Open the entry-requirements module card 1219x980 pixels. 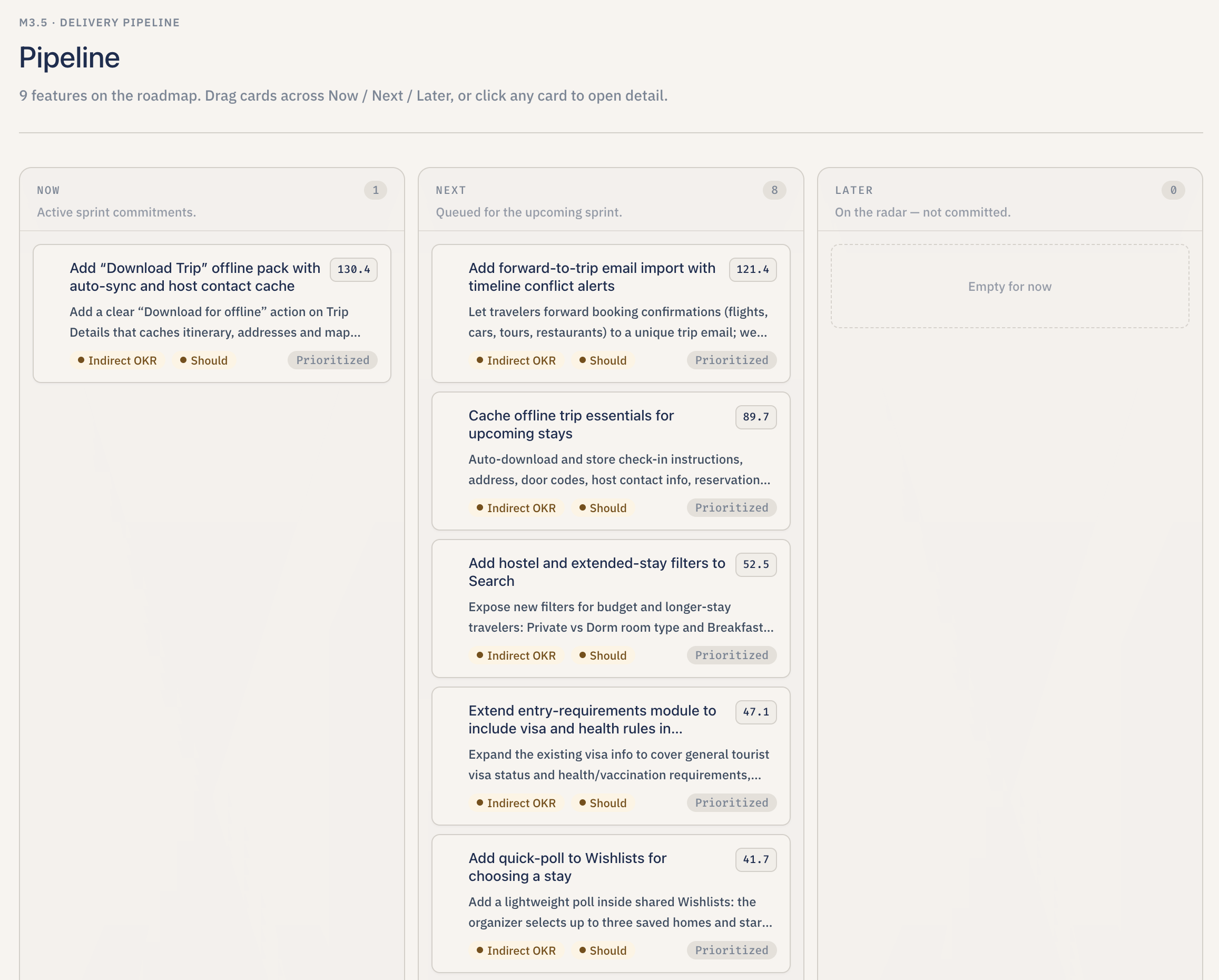click(592, 719)
